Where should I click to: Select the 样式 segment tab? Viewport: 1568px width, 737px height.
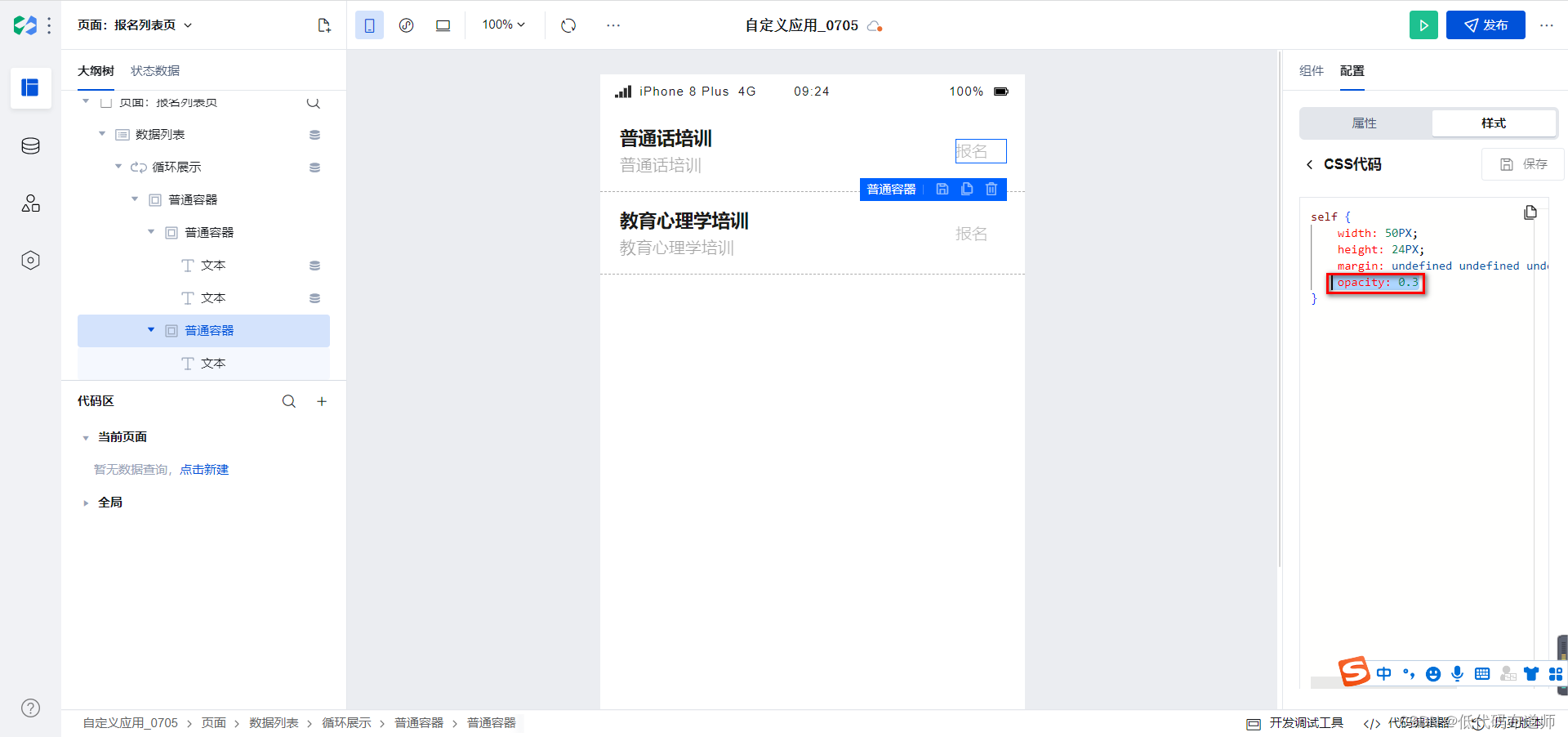pos(1494,123)
